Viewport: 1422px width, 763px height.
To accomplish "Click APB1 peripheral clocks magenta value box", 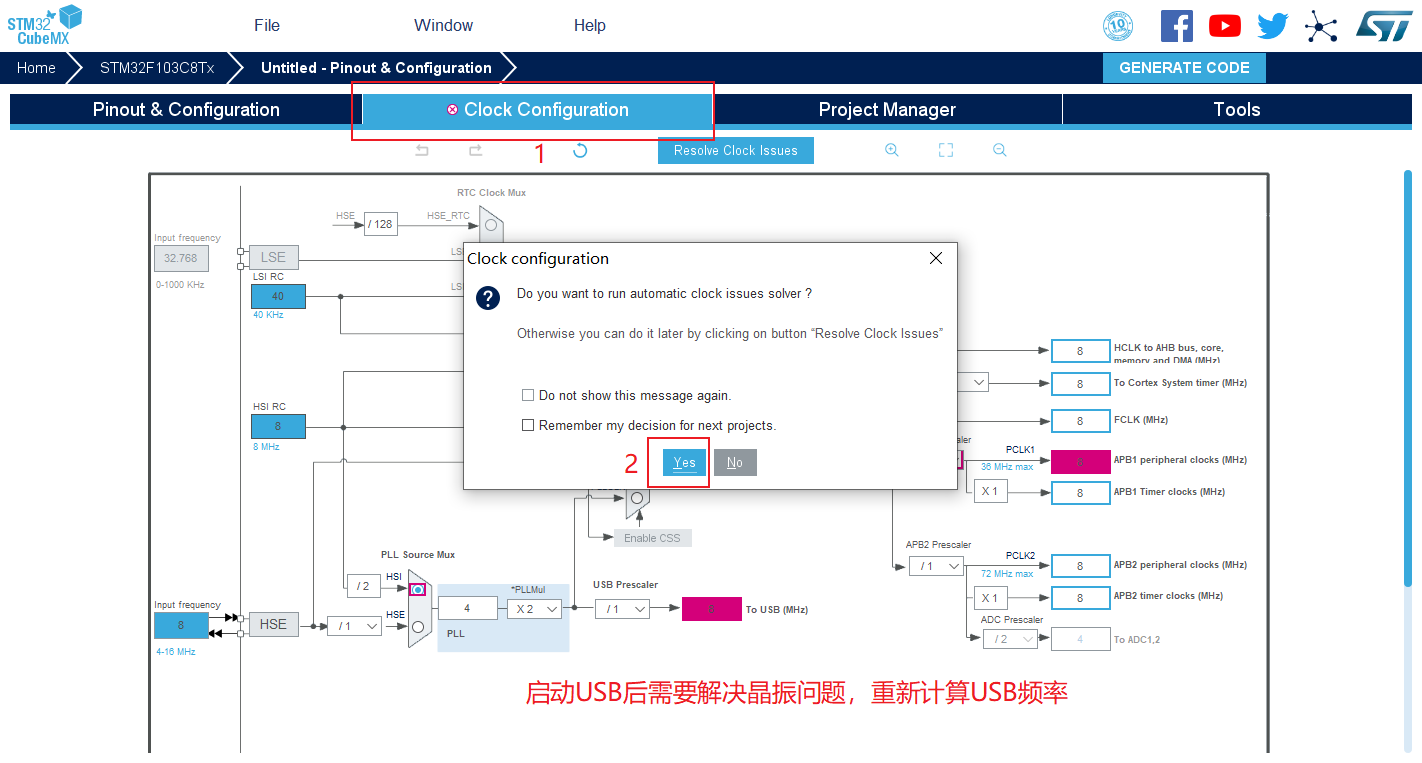I will [x=1080, y=461].
